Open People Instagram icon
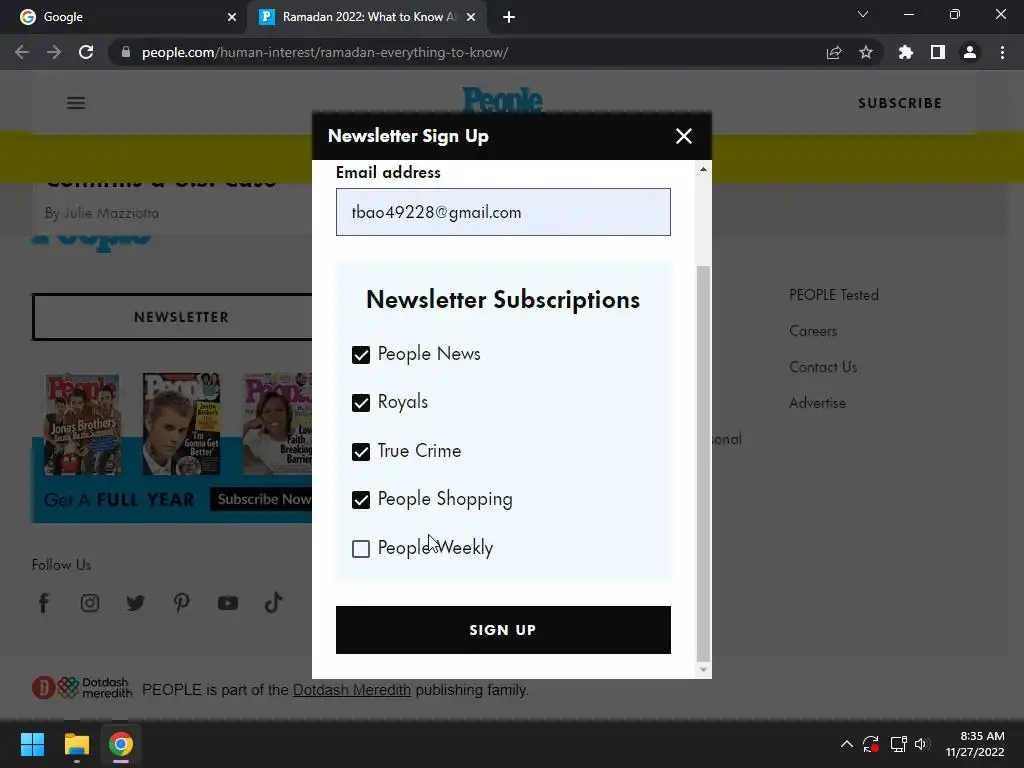This screenshot has height=768, width=1024. point(90,603)
